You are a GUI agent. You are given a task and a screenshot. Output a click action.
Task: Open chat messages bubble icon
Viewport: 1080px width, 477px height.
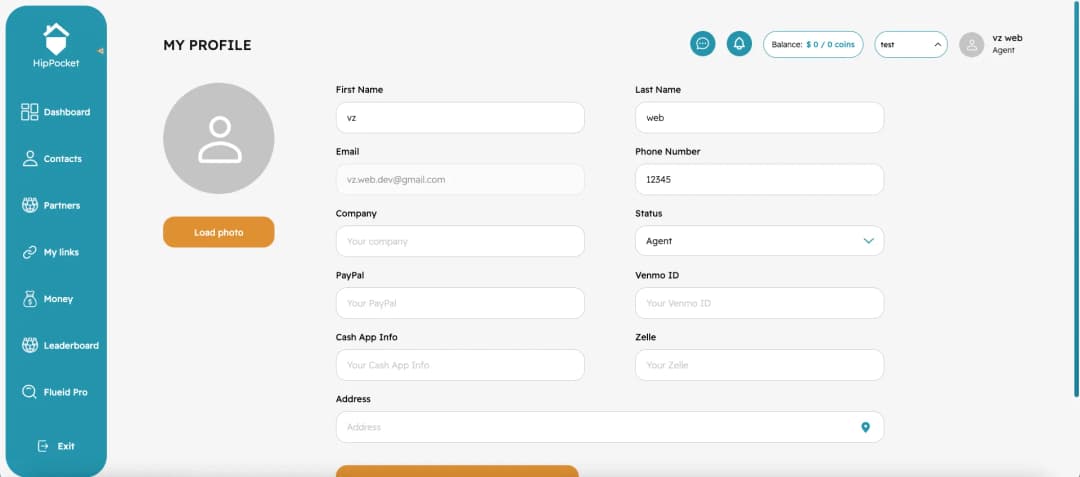pos(703,44)
